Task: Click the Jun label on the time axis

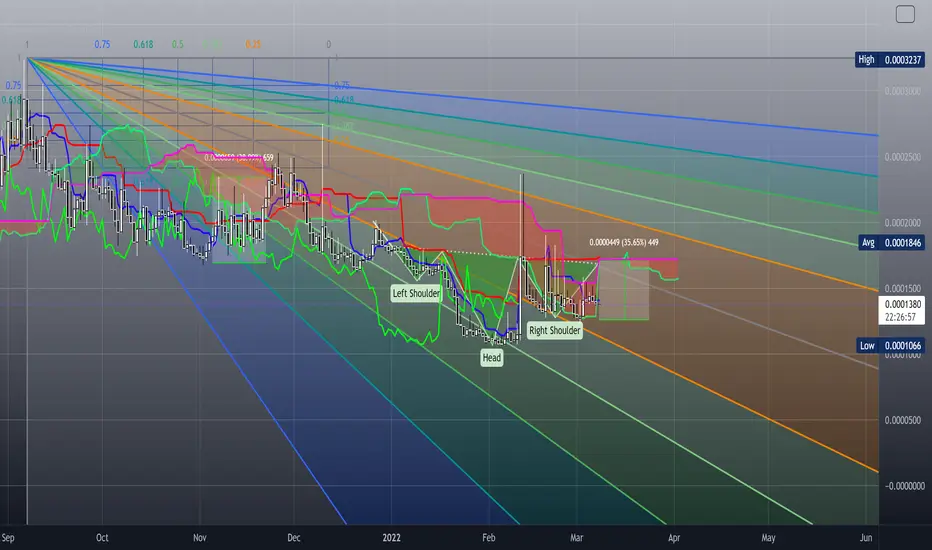Action: (866, 538)
